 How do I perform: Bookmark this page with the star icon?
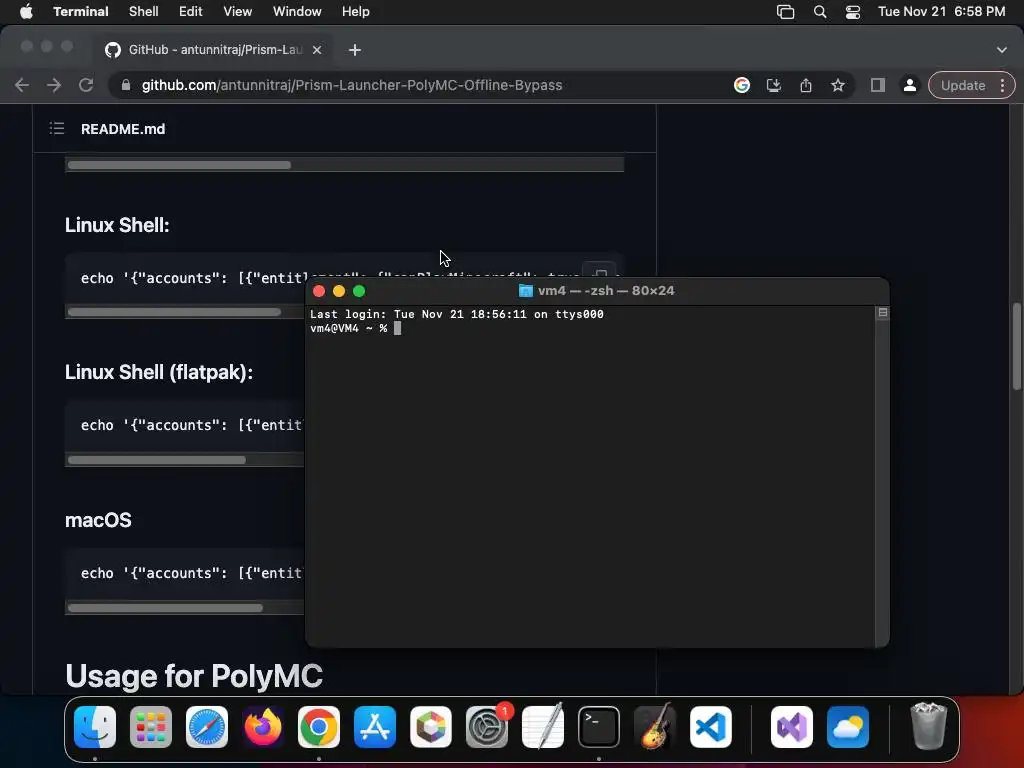click(838, 85)
